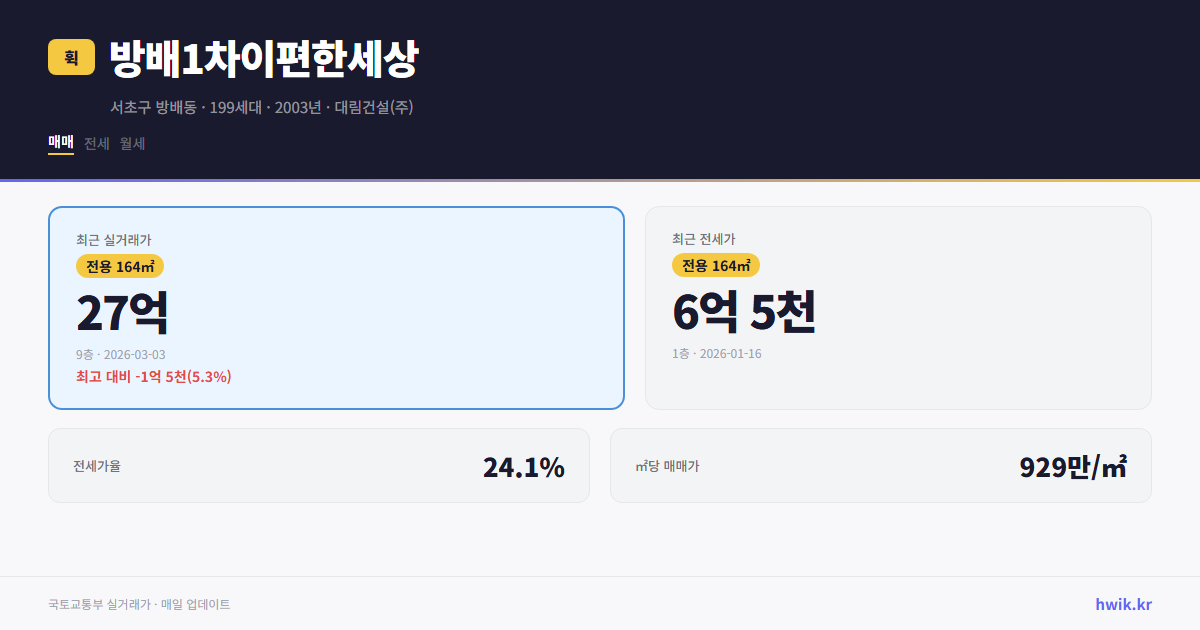Switch to the 전세 tab
Image resolution: width=1200 pixels, height=630 pixels.
coord(96,143)
